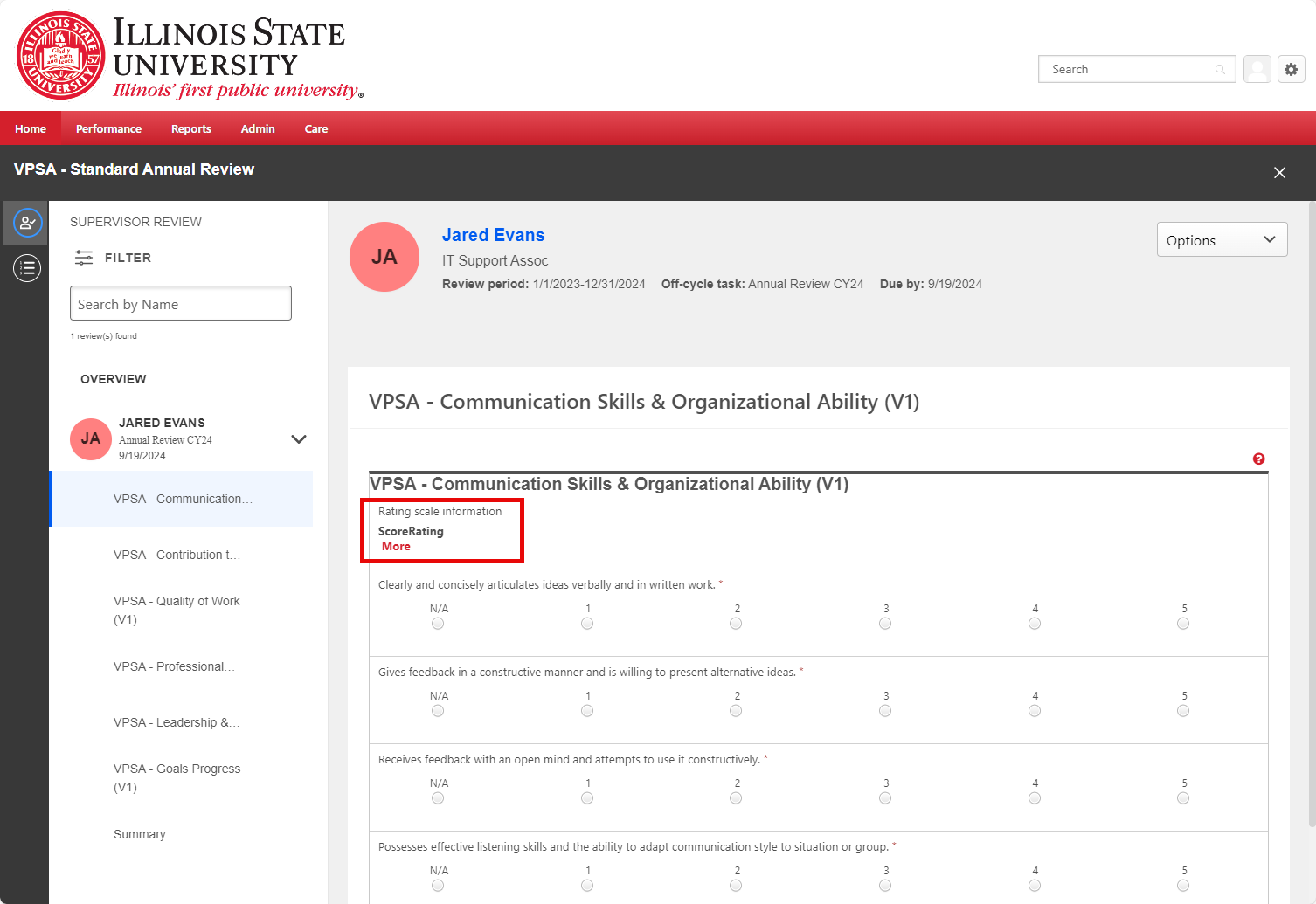Rate 'Gives feedback' question as 4

[1035, 711]
